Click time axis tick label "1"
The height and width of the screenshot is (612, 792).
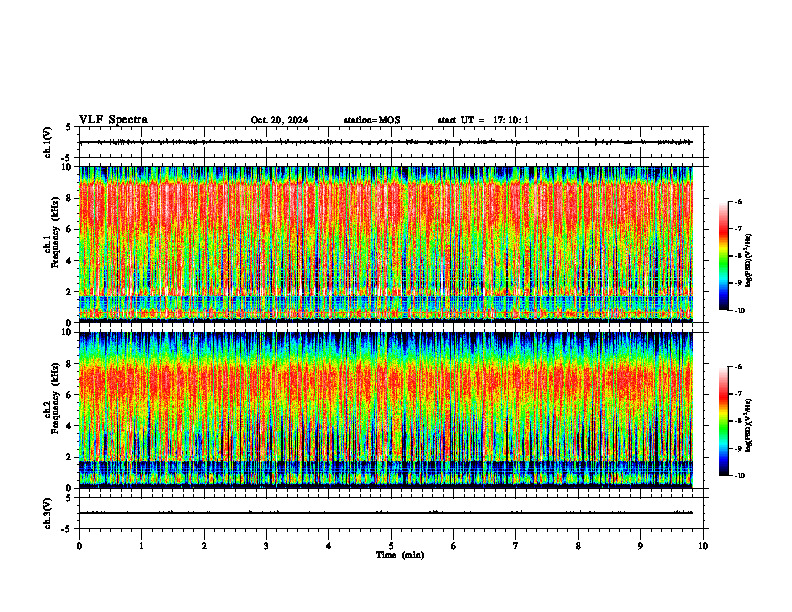tap(141, 546)
